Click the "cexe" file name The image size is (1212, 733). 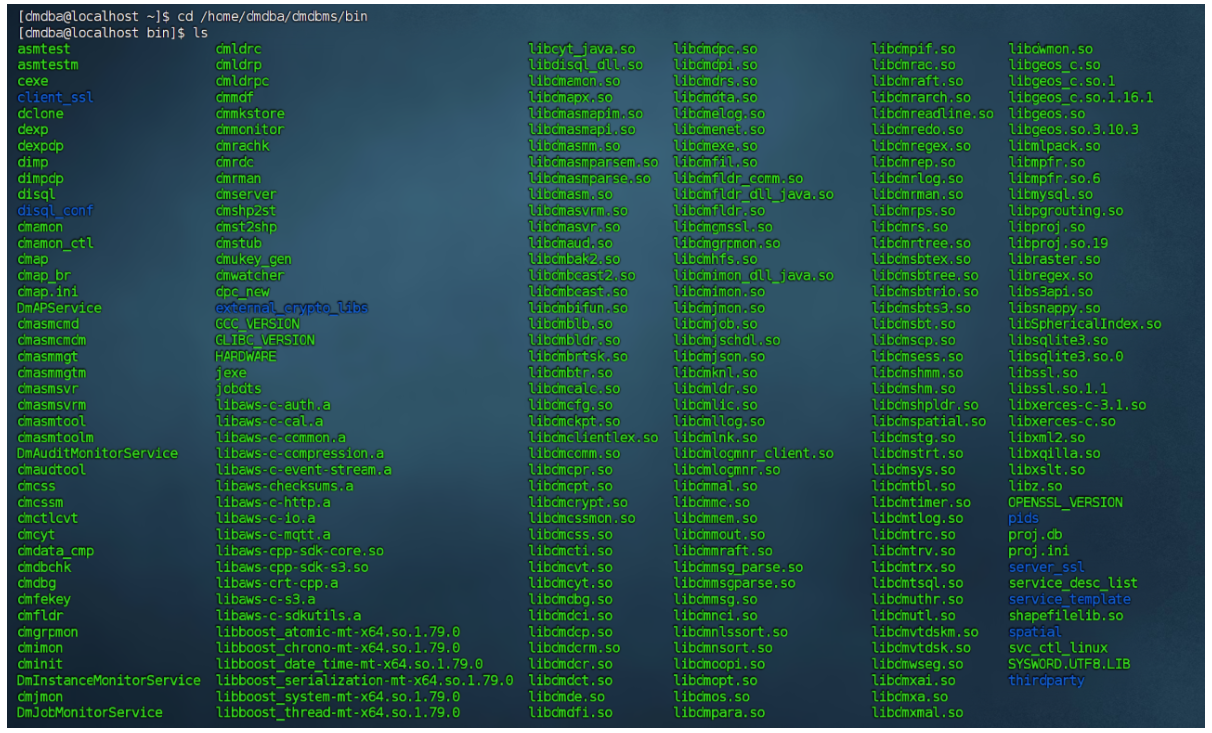[33, 81]
